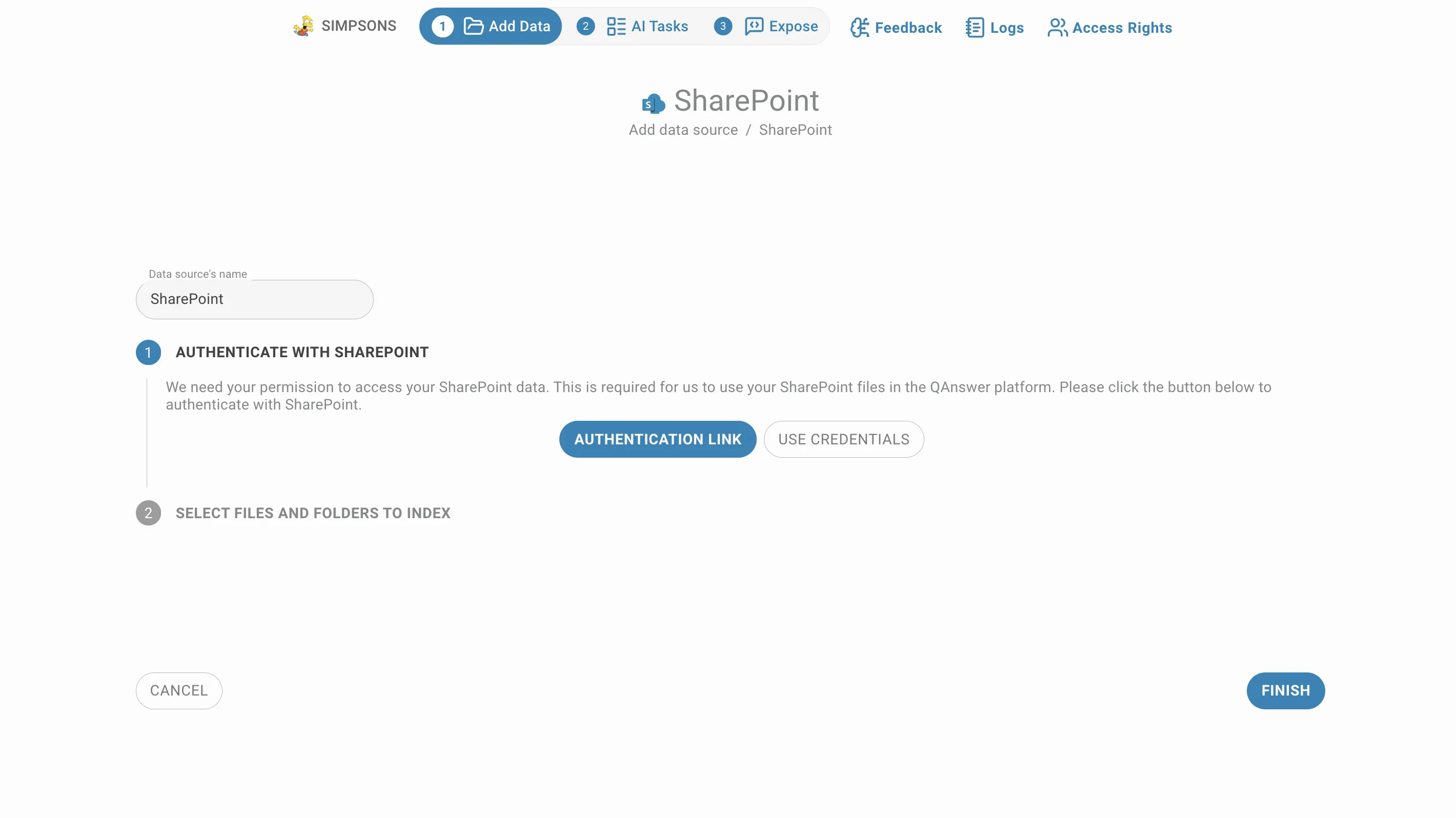Click the Logs notebook icon
This screenshot has width=1456, height=818.
[975, 27]
